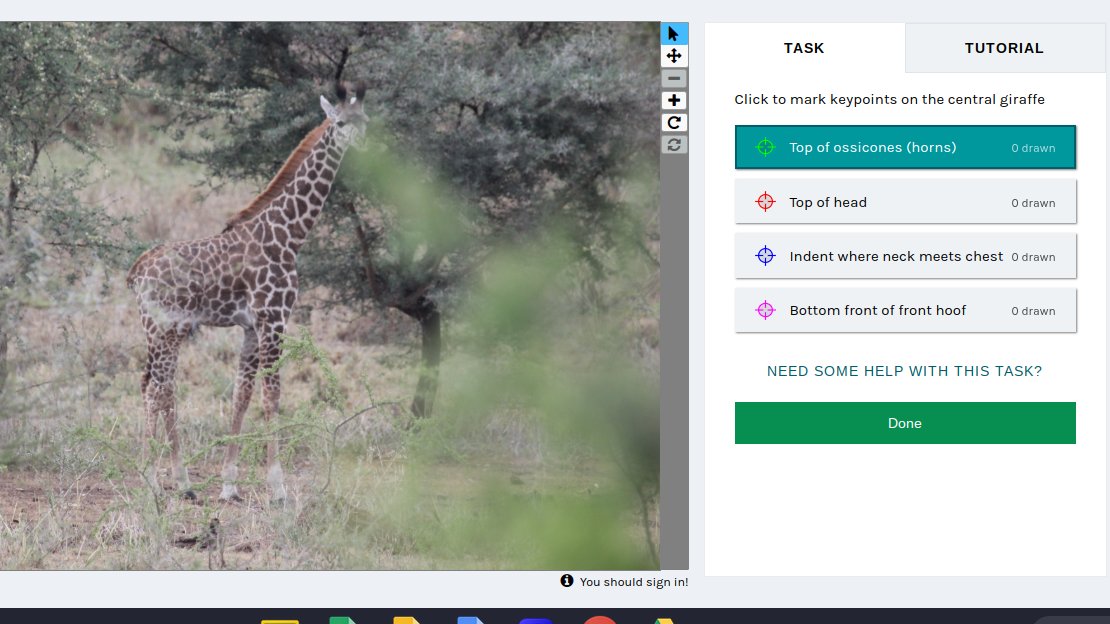Open NEED SOME HELP WITH THIS TASK link

point(905,371)
